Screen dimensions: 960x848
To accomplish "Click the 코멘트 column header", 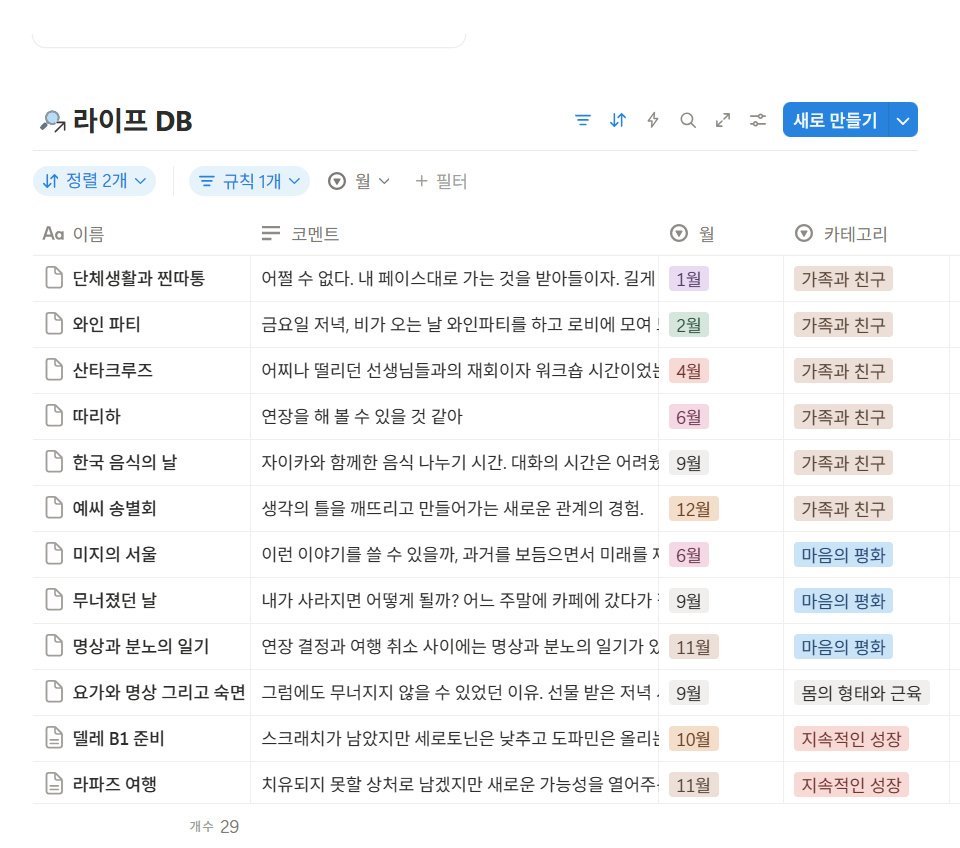I will 314,234.
